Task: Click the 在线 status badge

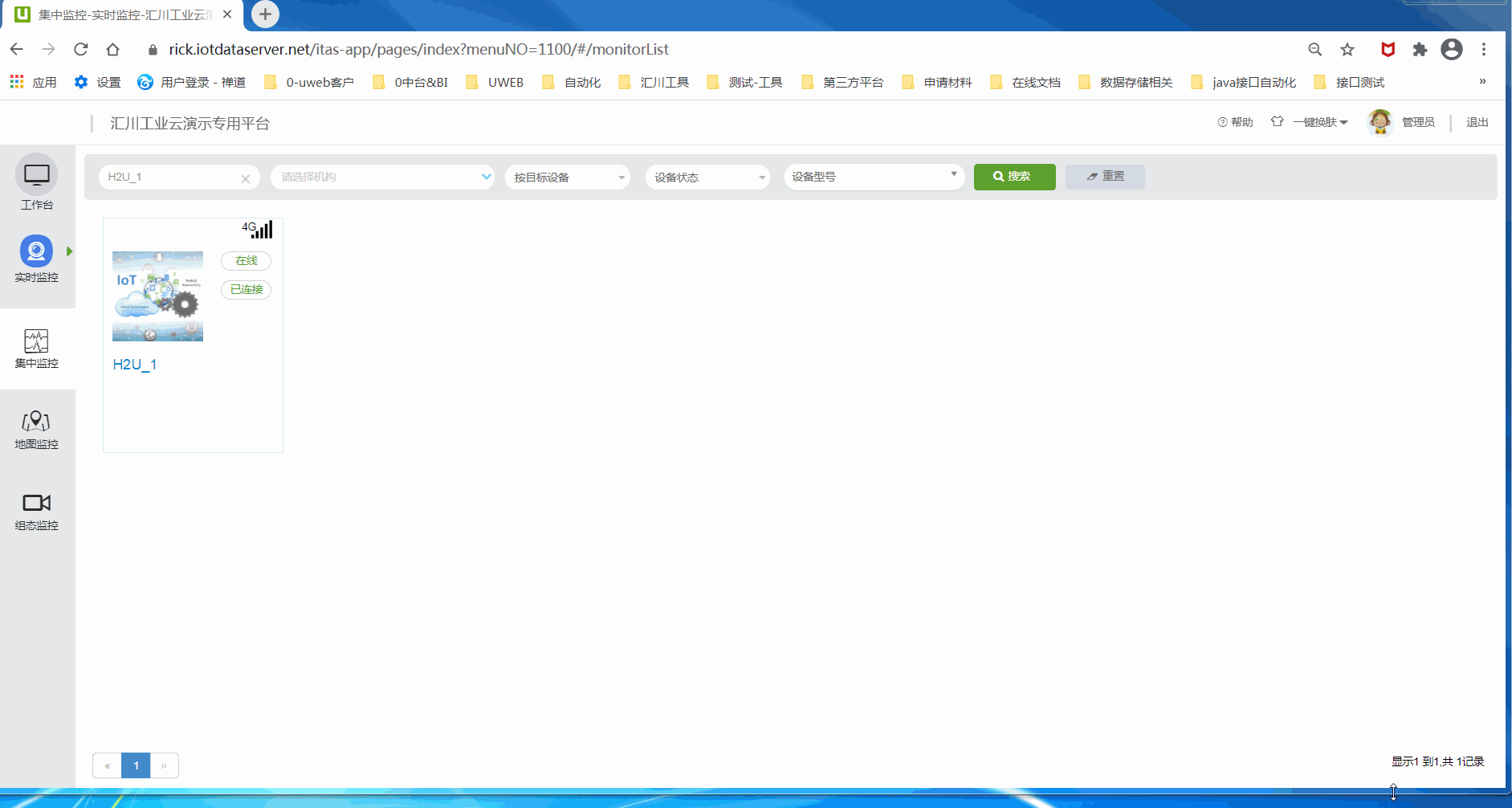Action: pos(247,260)
